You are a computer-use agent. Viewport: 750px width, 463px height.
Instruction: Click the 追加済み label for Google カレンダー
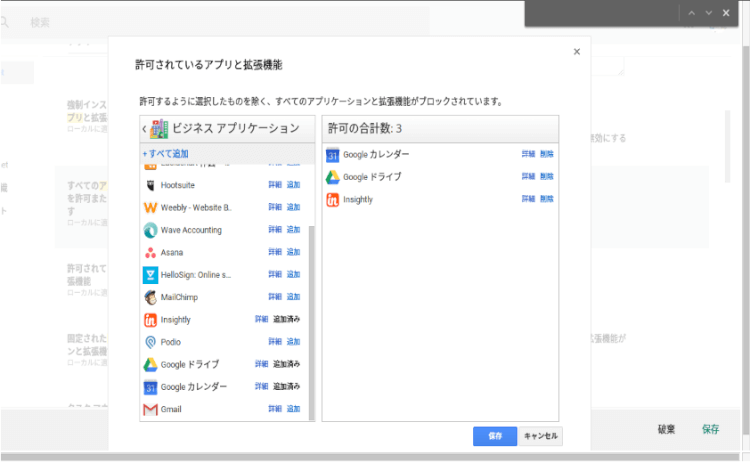(x=287, y=386)
